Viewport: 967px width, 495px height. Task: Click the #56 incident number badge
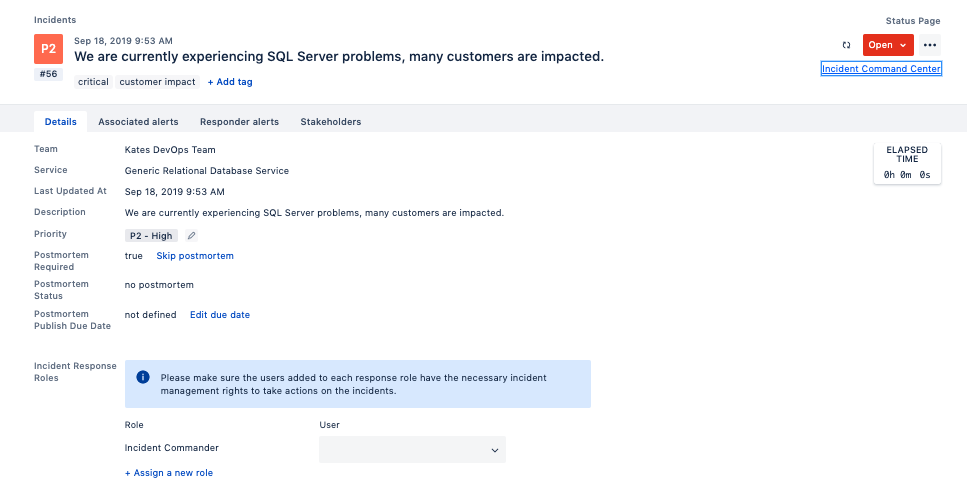tap(48, 74)
